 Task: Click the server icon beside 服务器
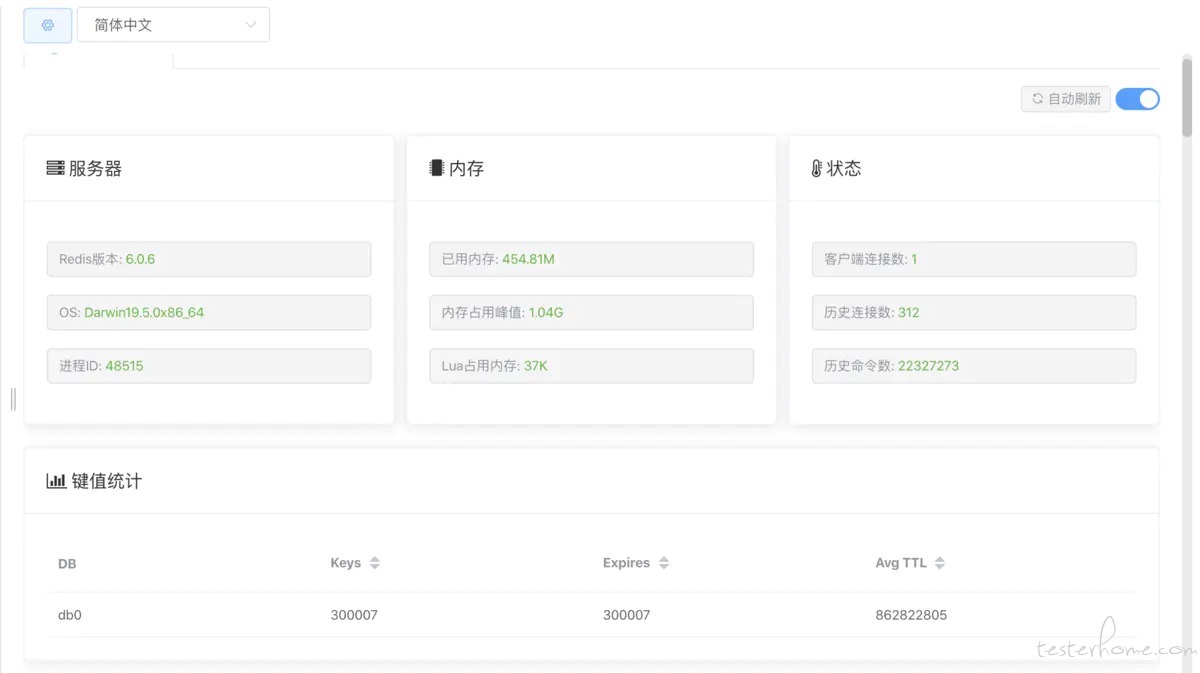[x=55, y=168]
